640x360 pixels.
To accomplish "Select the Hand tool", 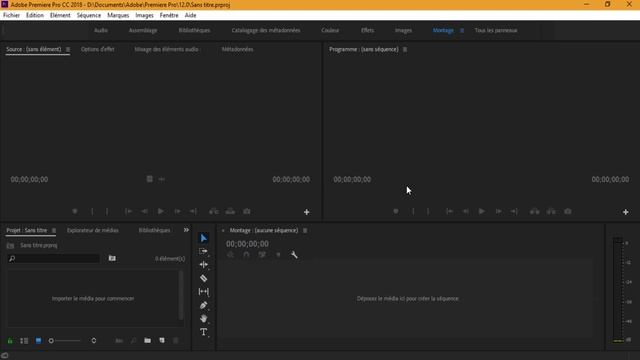I will [x=203, y=319].
